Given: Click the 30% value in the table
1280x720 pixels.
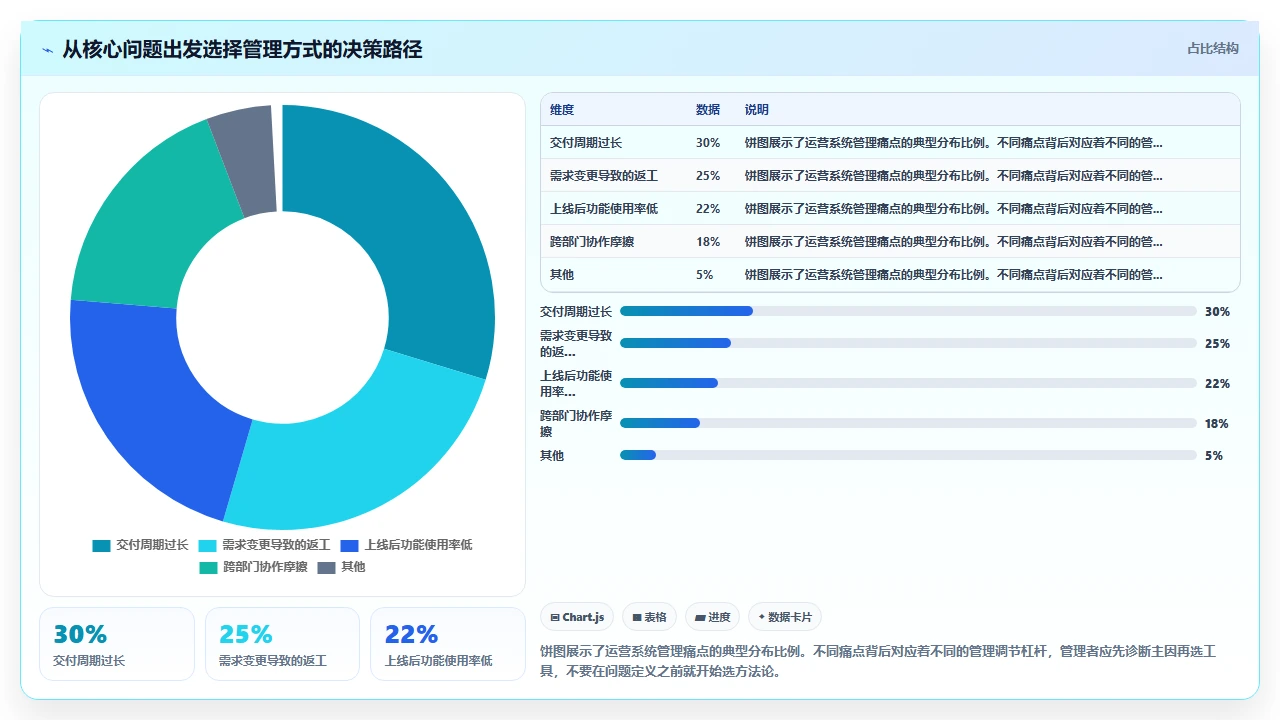Looking at the screenshot, I should click(x=708, y=143).
